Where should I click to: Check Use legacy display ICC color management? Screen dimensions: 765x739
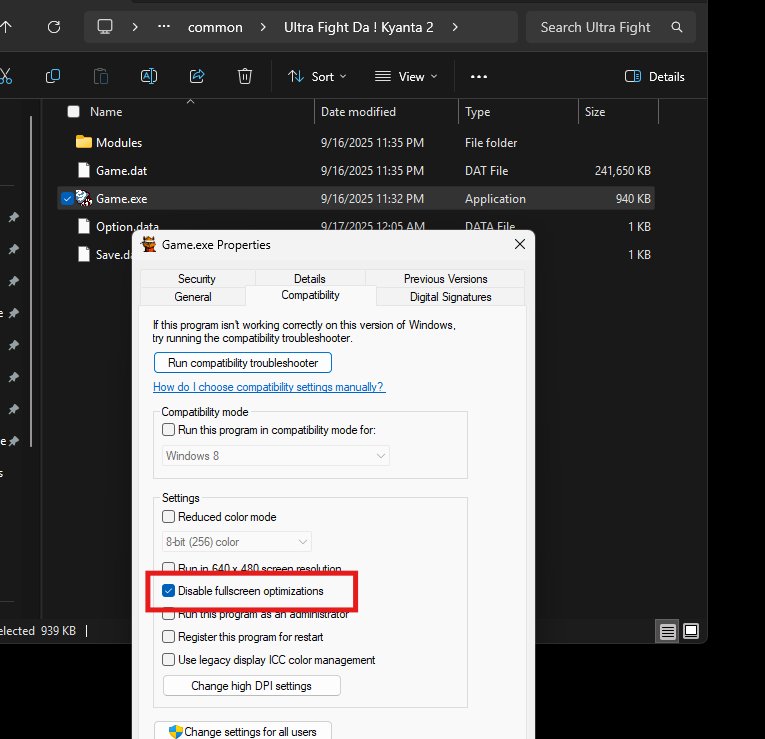click(x=168, y=659)
